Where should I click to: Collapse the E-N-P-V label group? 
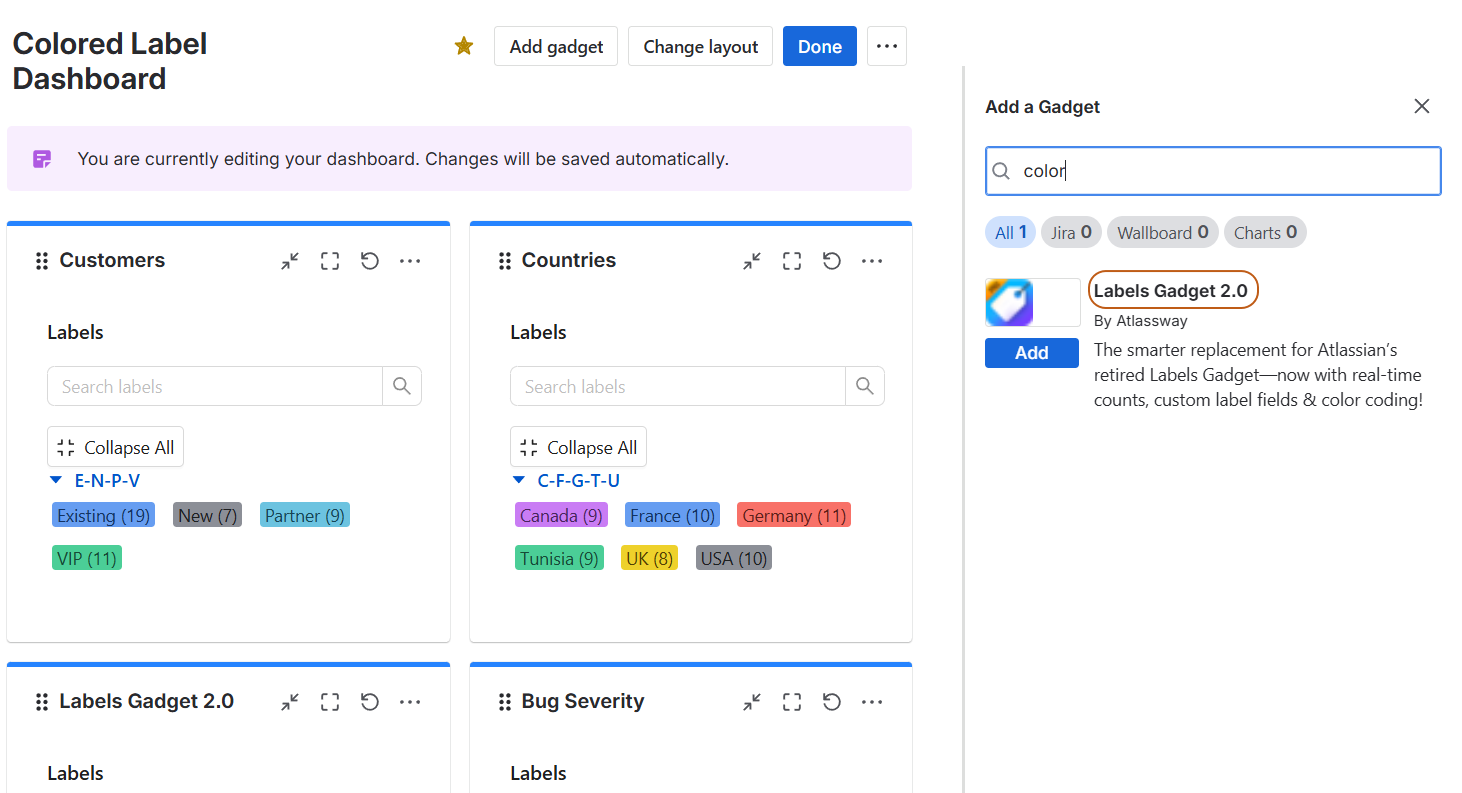57,481
